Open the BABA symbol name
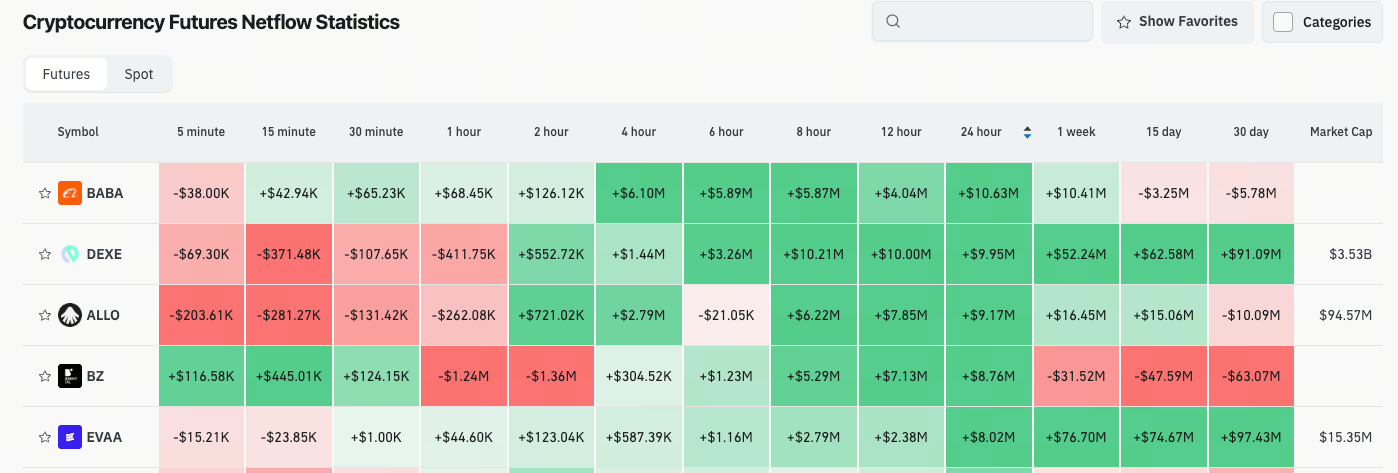Screen dimensions: 1398x473 pos(105,193)
